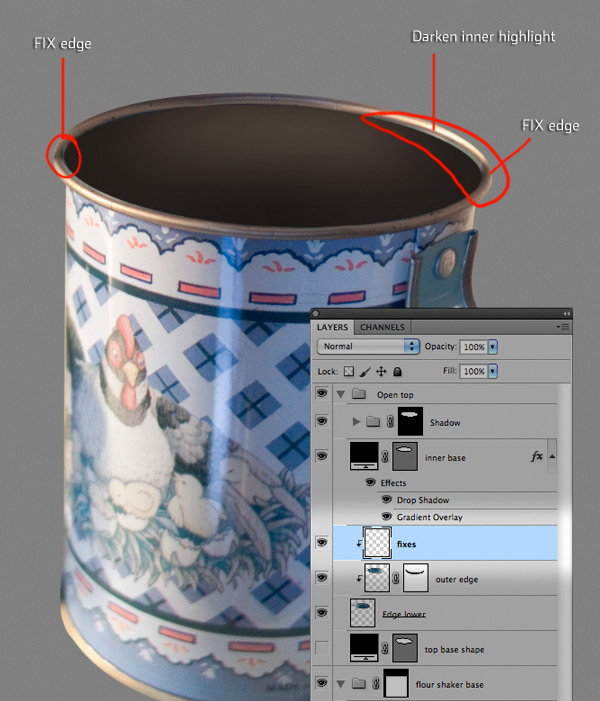Viewport: 600px width, 701px height.
Task: Select the inner base vector mask thumbnail
Action: 405,456
